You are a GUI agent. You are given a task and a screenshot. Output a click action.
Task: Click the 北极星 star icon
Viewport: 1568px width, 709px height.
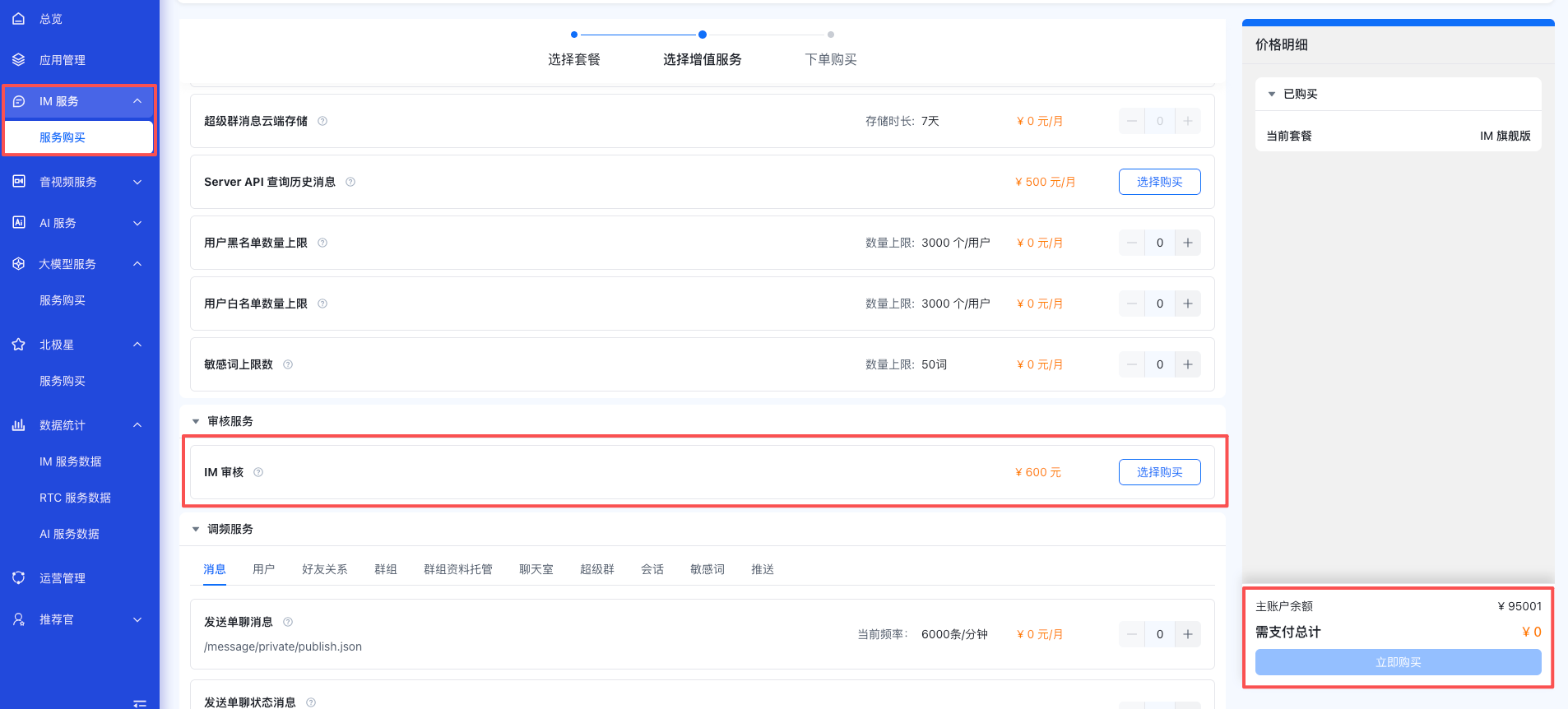[18, 344]
